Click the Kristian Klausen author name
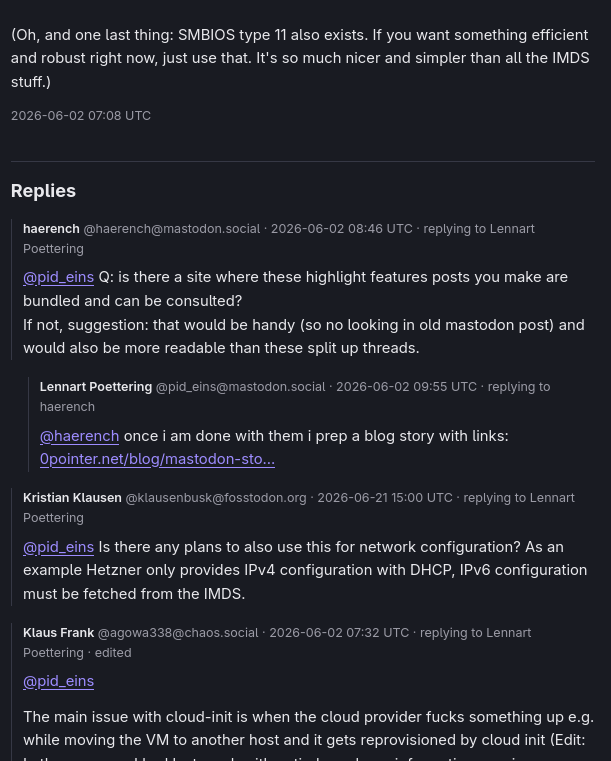This screenshot has width=611, height=761. [x=72, y=498]
